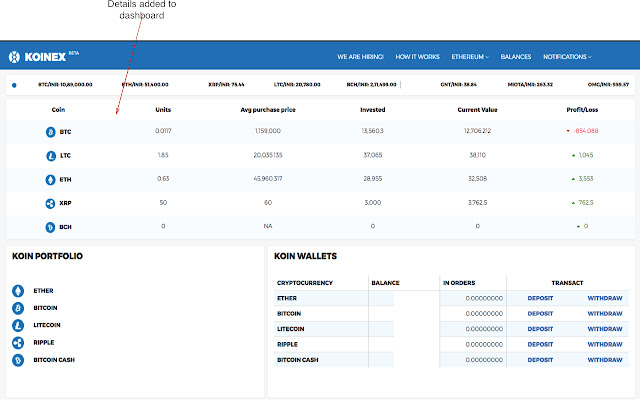
Task: Click Deposit for Ether wallet
Action: point(540,298)
